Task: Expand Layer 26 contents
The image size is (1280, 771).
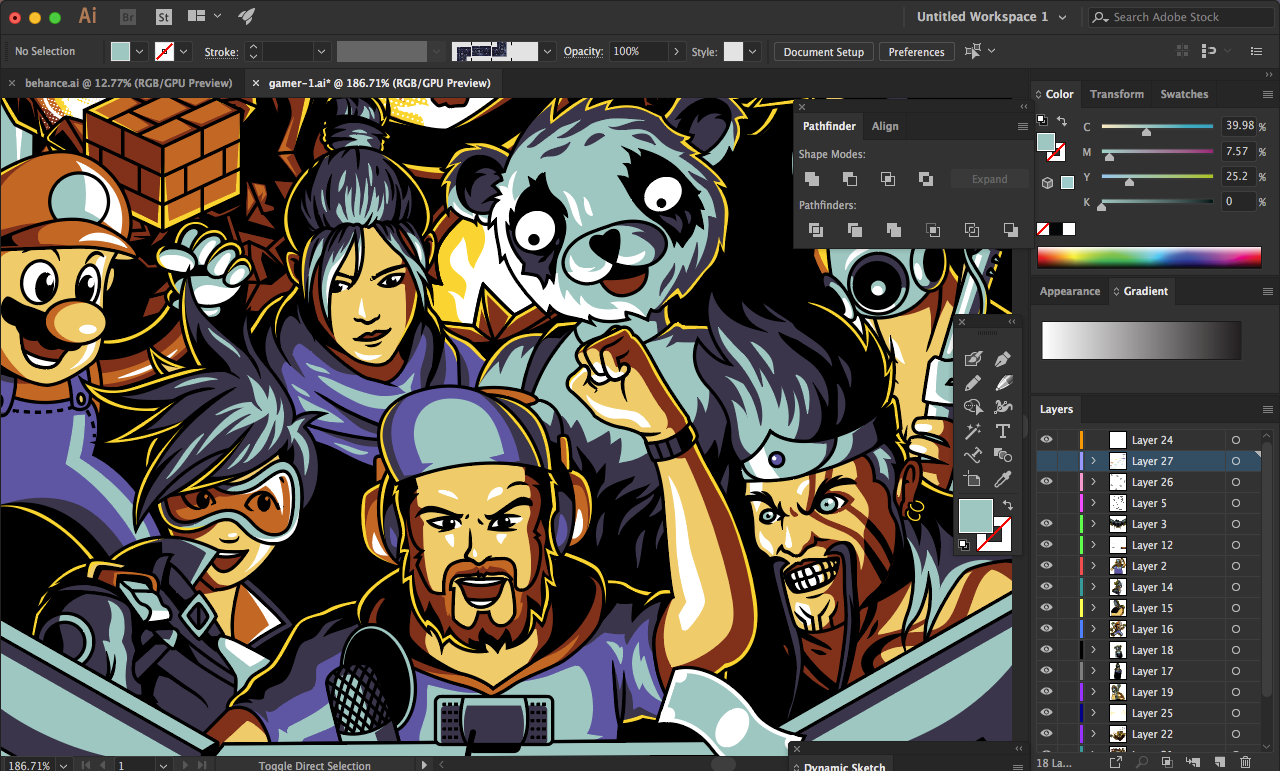Action: tap(1093, 482)
